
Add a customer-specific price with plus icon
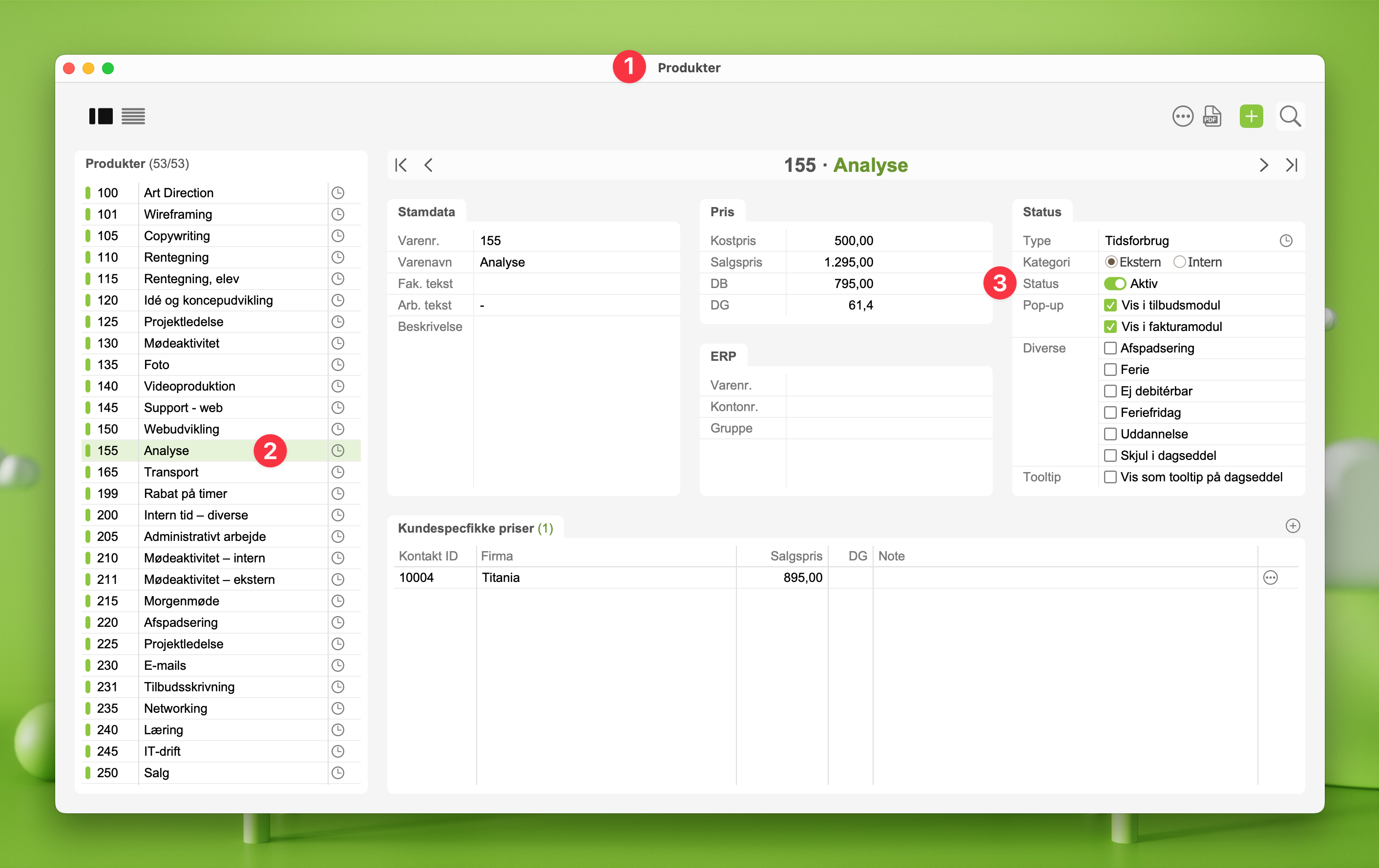pos(1293,526)
